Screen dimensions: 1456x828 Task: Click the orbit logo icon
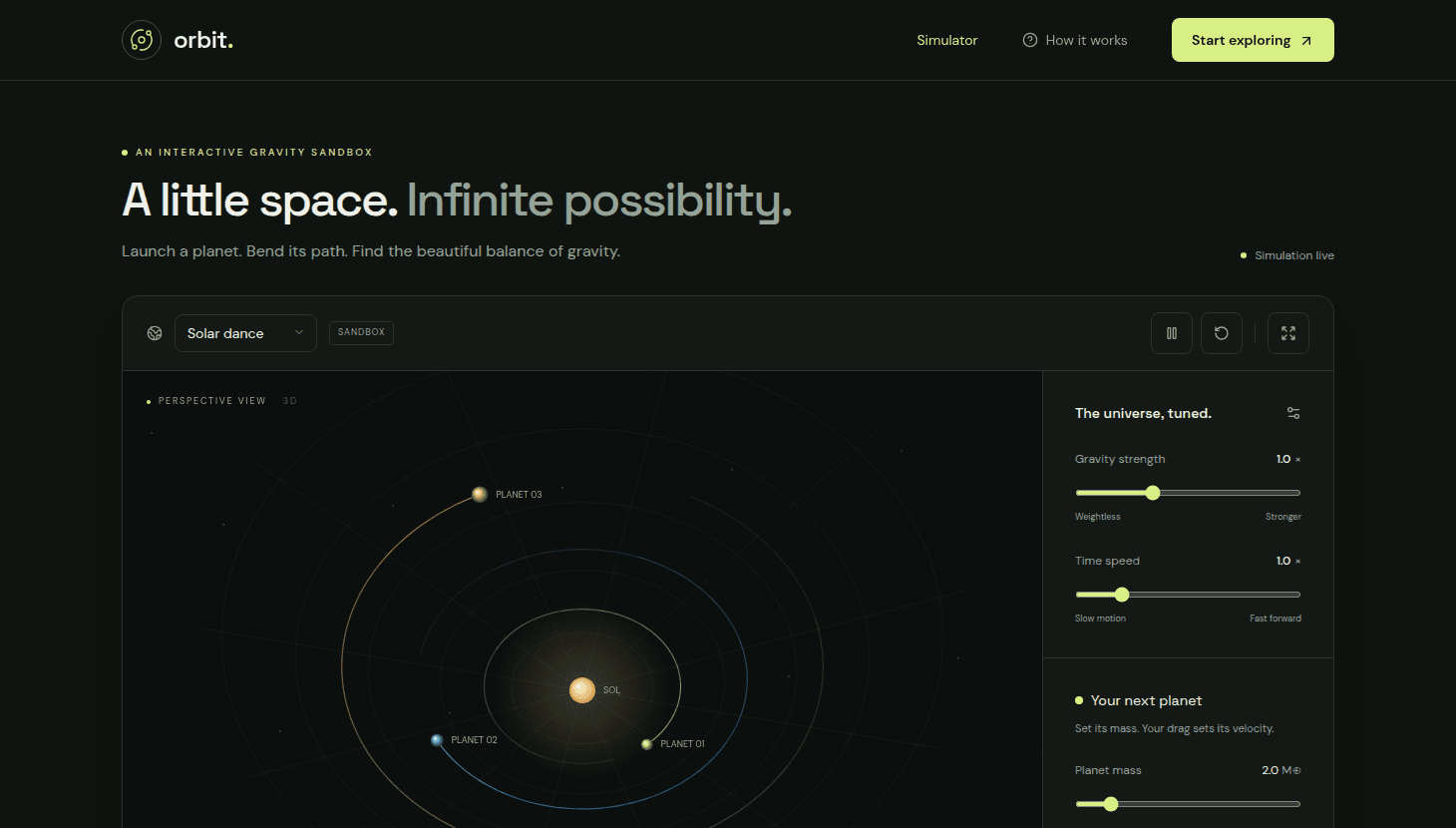click(142, 40)
